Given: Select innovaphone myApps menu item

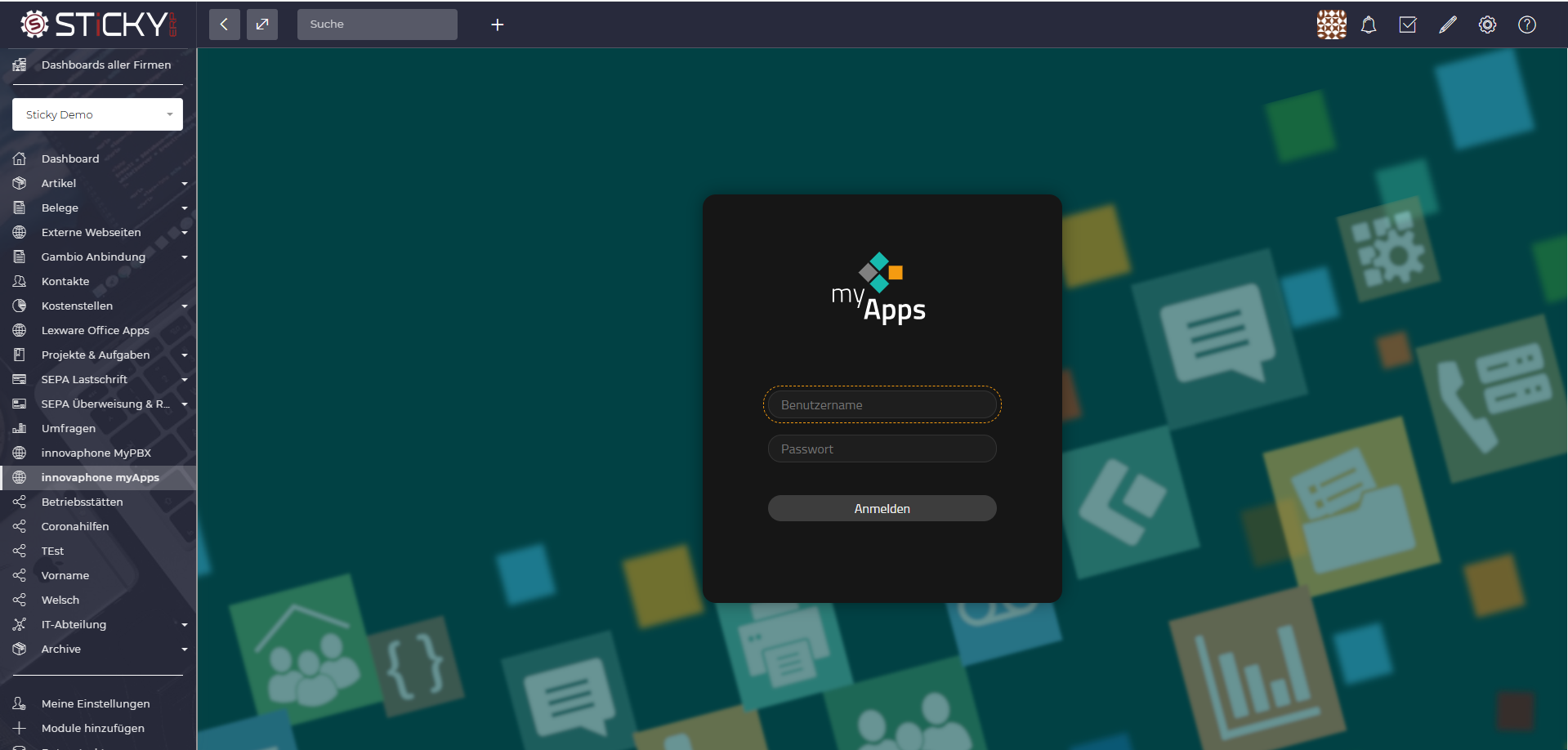Looking at the screenshot, I should click(98, 477).
